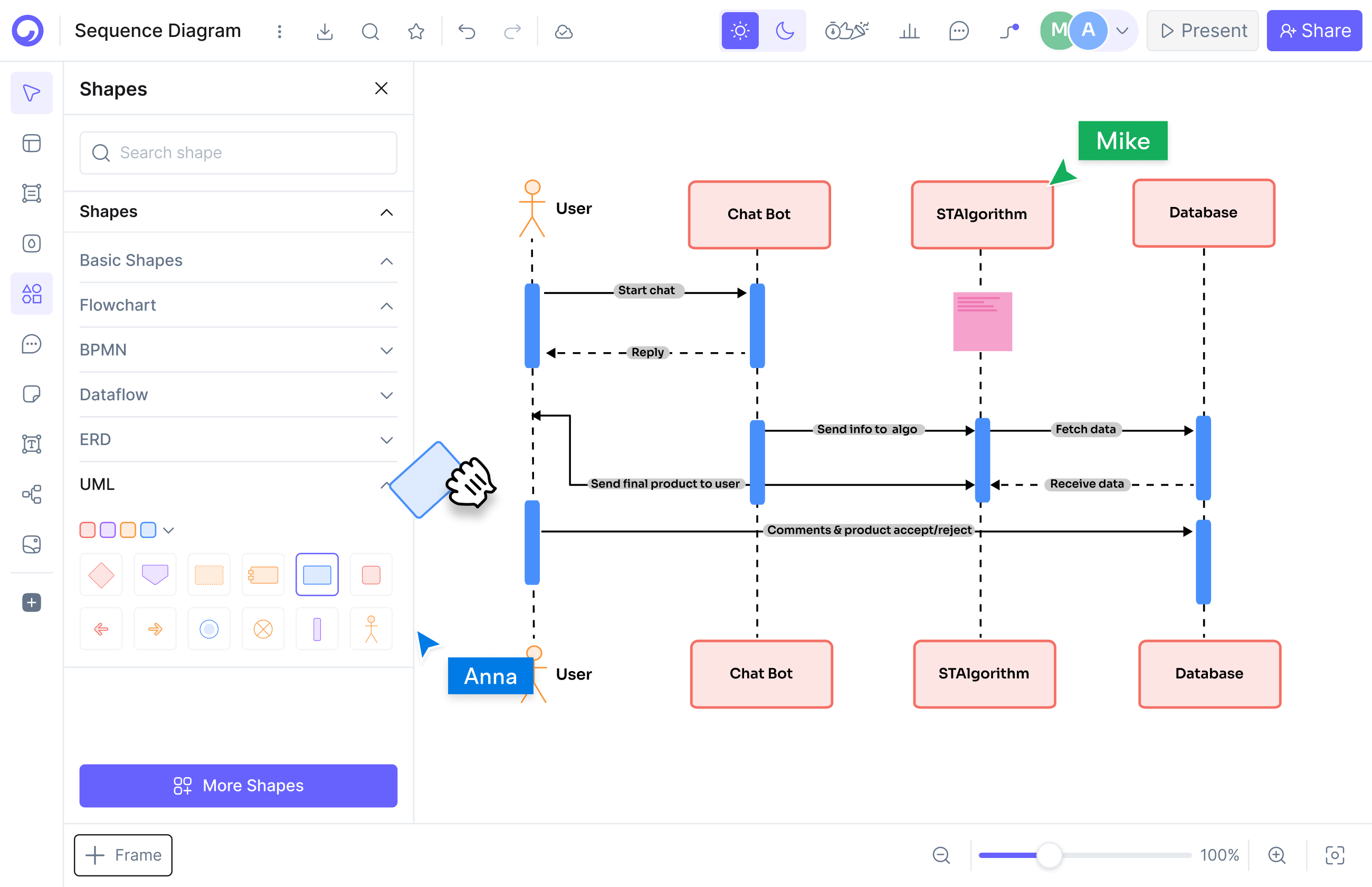Switch to light mode sun toggle
This screenshot has width=1372, height=887.
click(740, 31)
